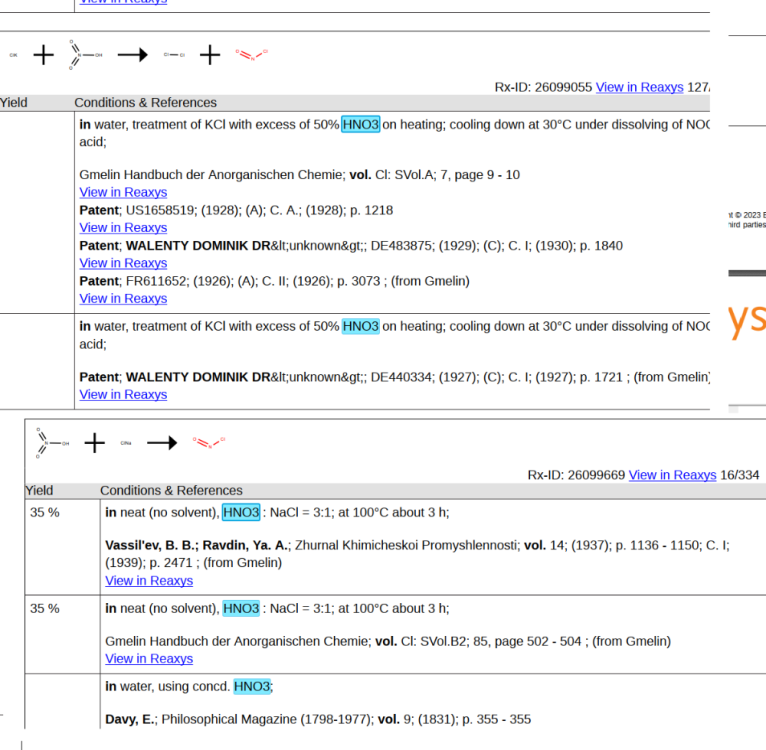The height and width of the screenshot is (750, 766).
Task: Open View in Reaxys below Patent US1658519
Action: coord(123,228)
